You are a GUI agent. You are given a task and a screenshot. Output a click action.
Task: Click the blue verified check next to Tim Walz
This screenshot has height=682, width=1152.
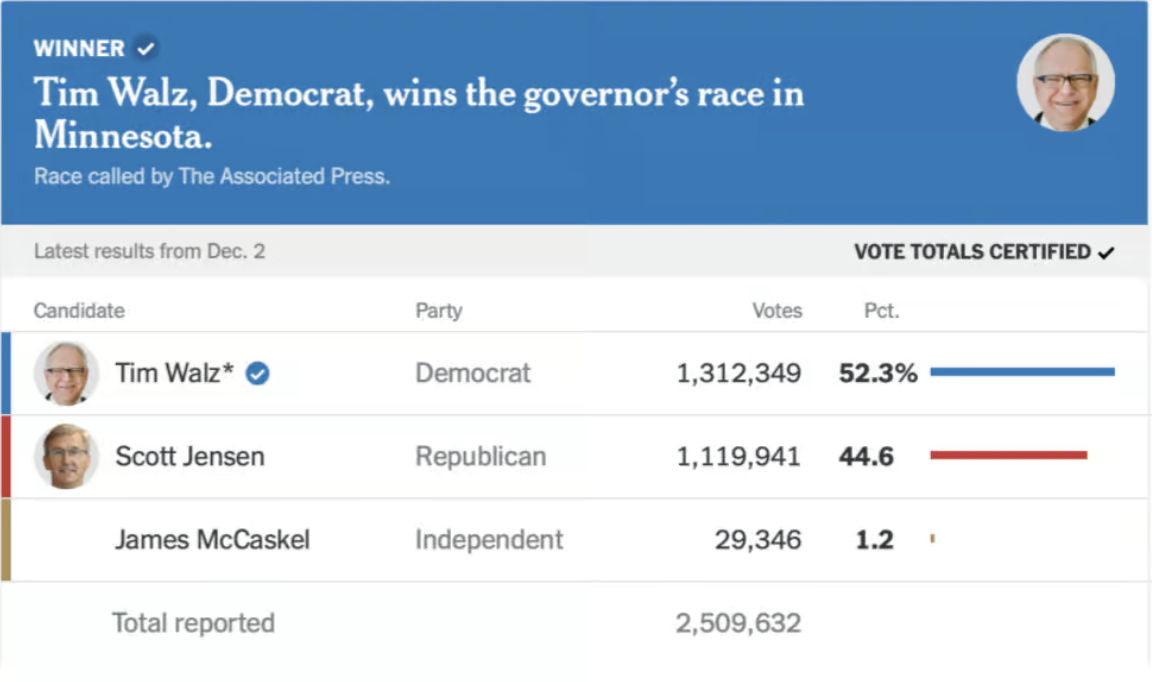pyautogui.click(x=258, y=374)
